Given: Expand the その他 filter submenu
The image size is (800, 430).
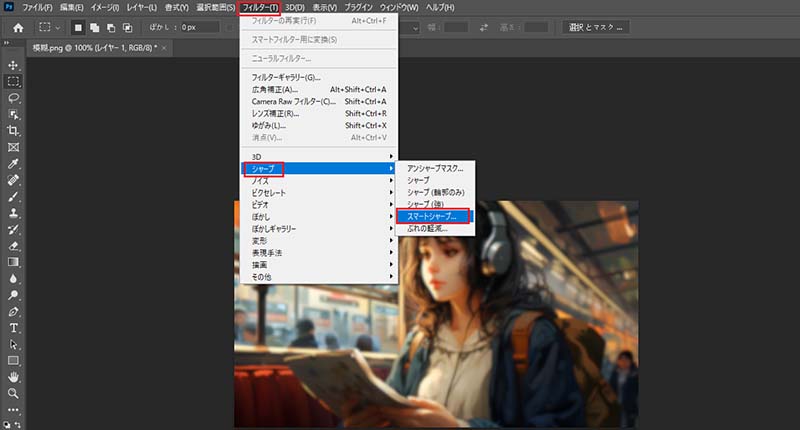Looking at the screenshot, I should [319, 277].
